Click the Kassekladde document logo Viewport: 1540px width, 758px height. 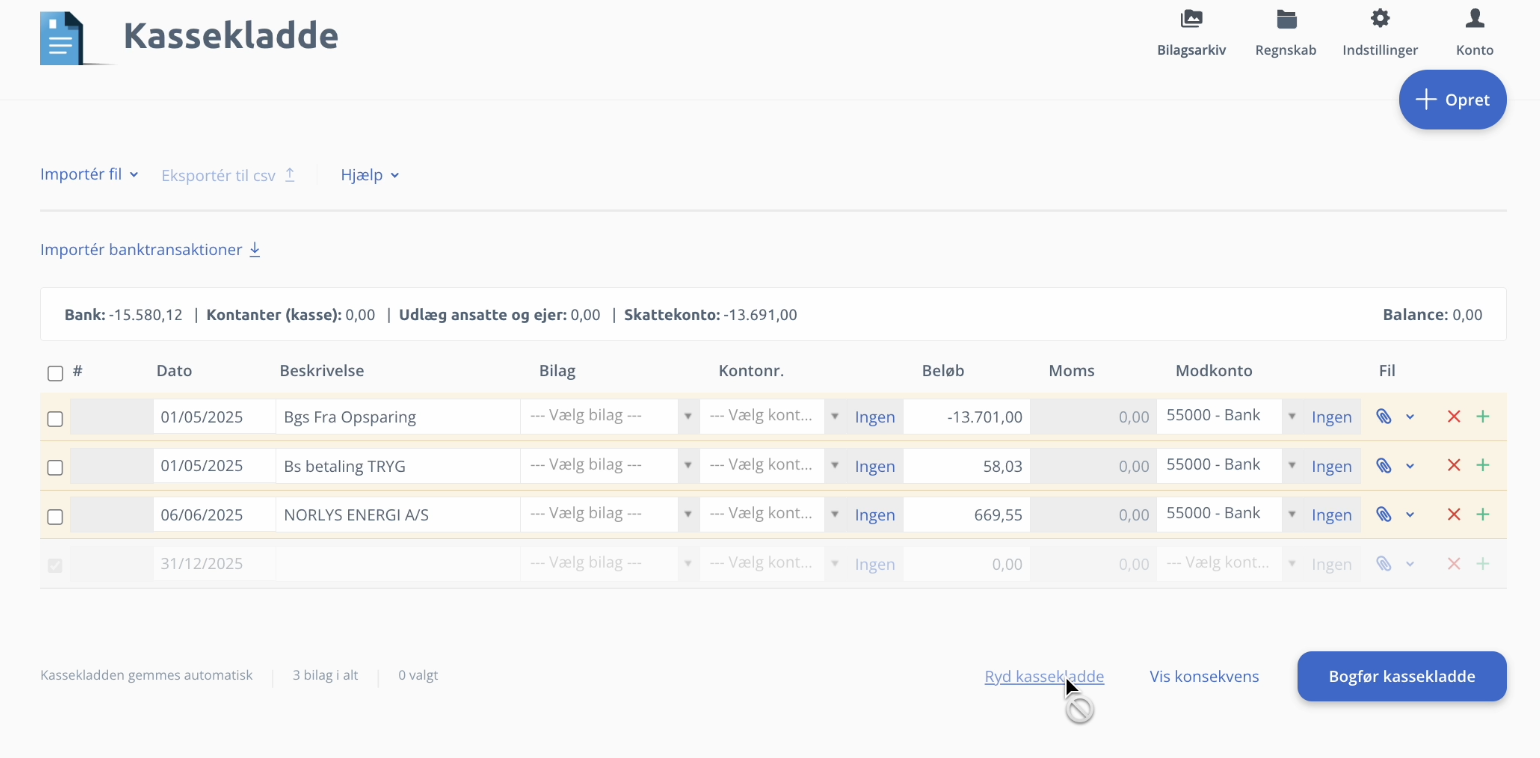click(62, 39)
